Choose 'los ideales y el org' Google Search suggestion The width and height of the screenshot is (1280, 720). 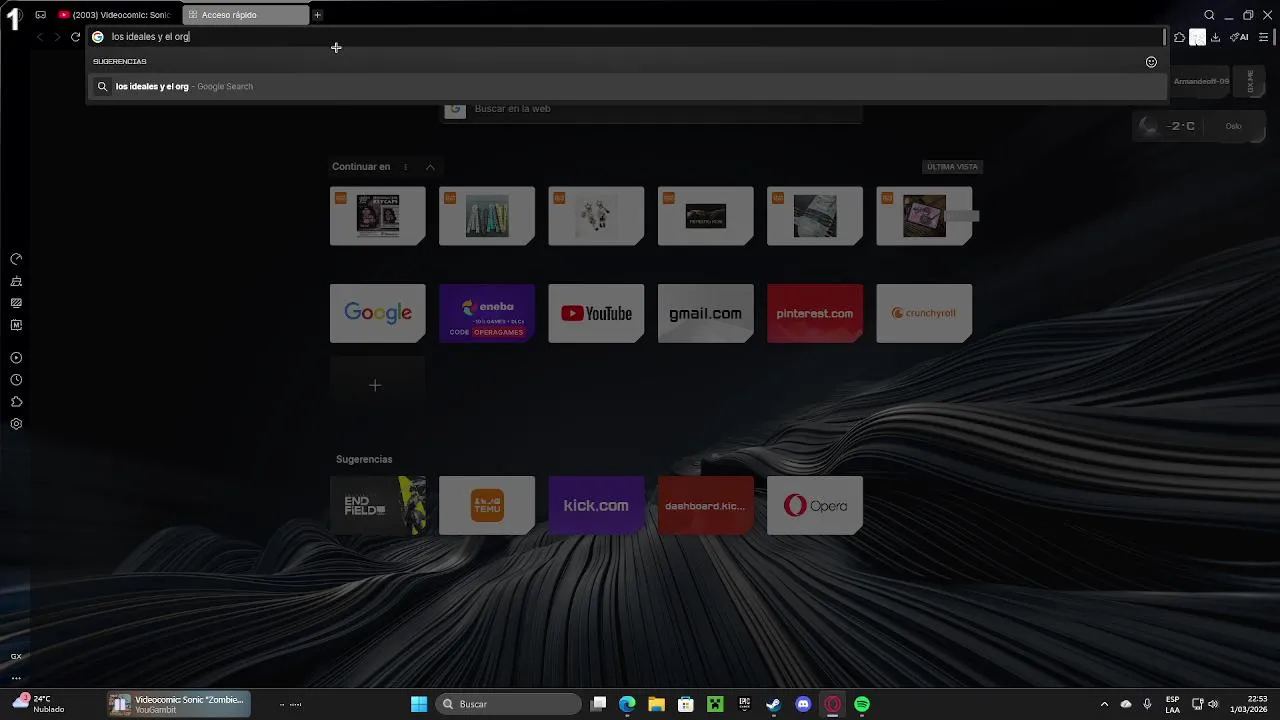[626, 87]
